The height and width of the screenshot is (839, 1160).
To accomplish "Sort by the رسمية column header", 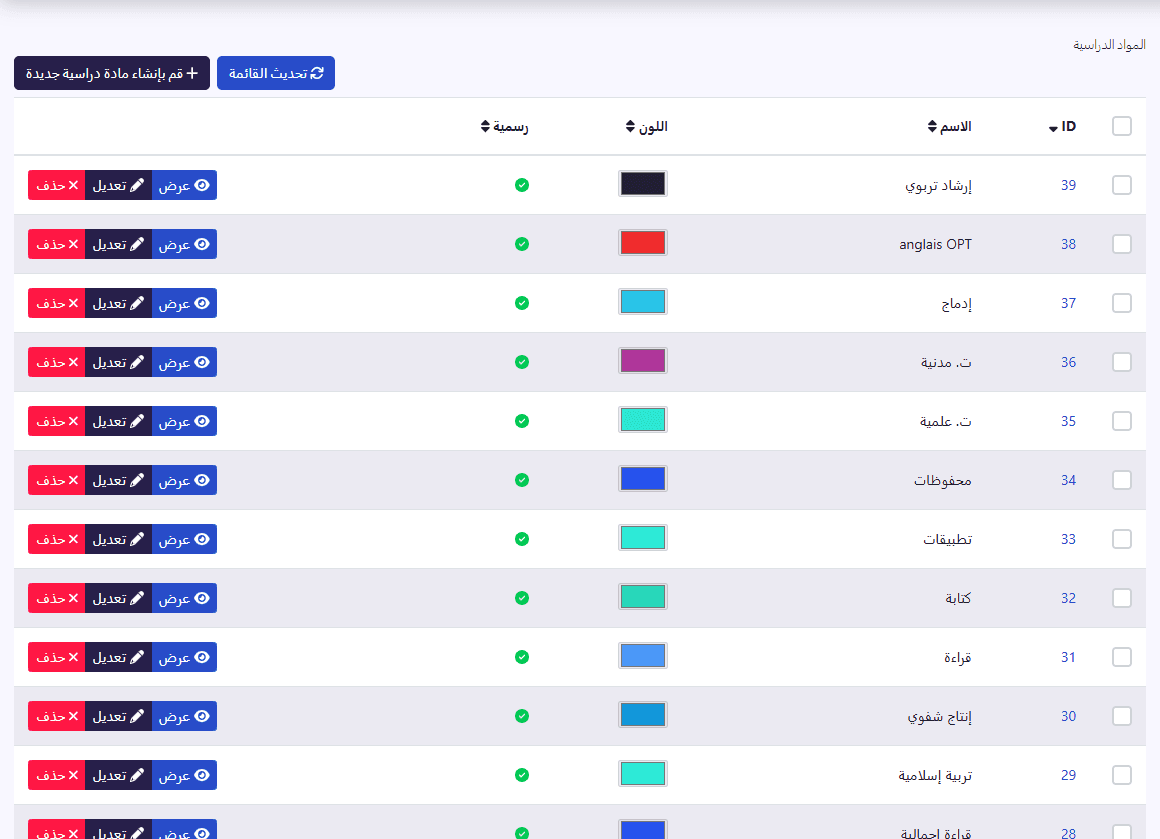I will coord(505,127).
